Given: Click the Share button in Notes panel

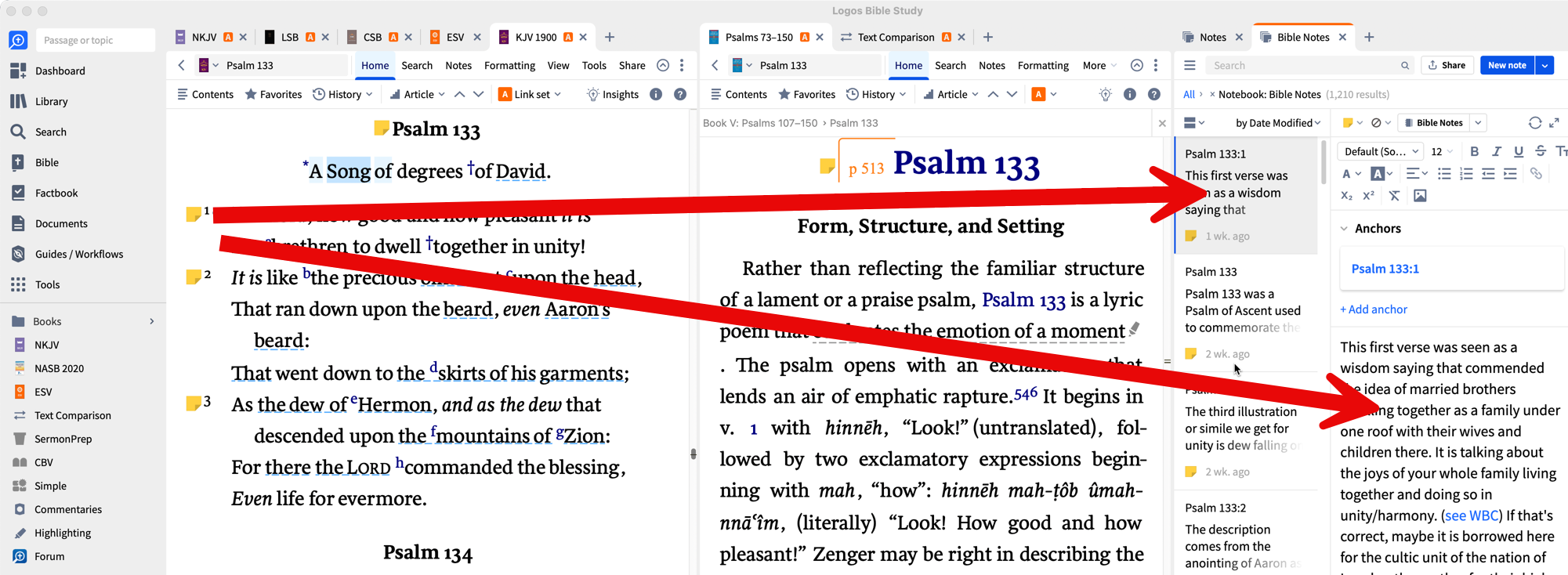Looking at the screenshot, I should [1447, 66].
